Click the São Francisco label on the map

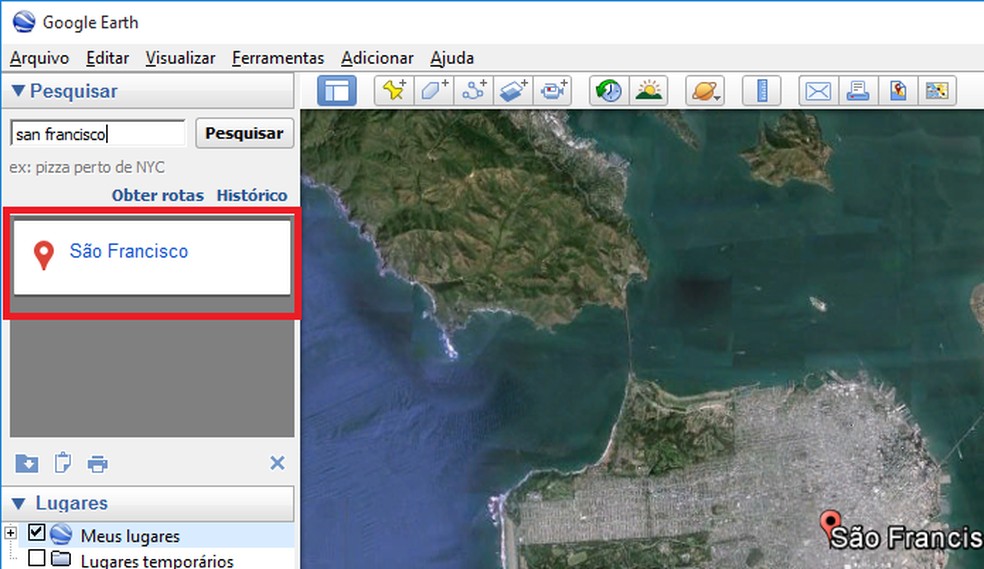(x=906, y=538)
